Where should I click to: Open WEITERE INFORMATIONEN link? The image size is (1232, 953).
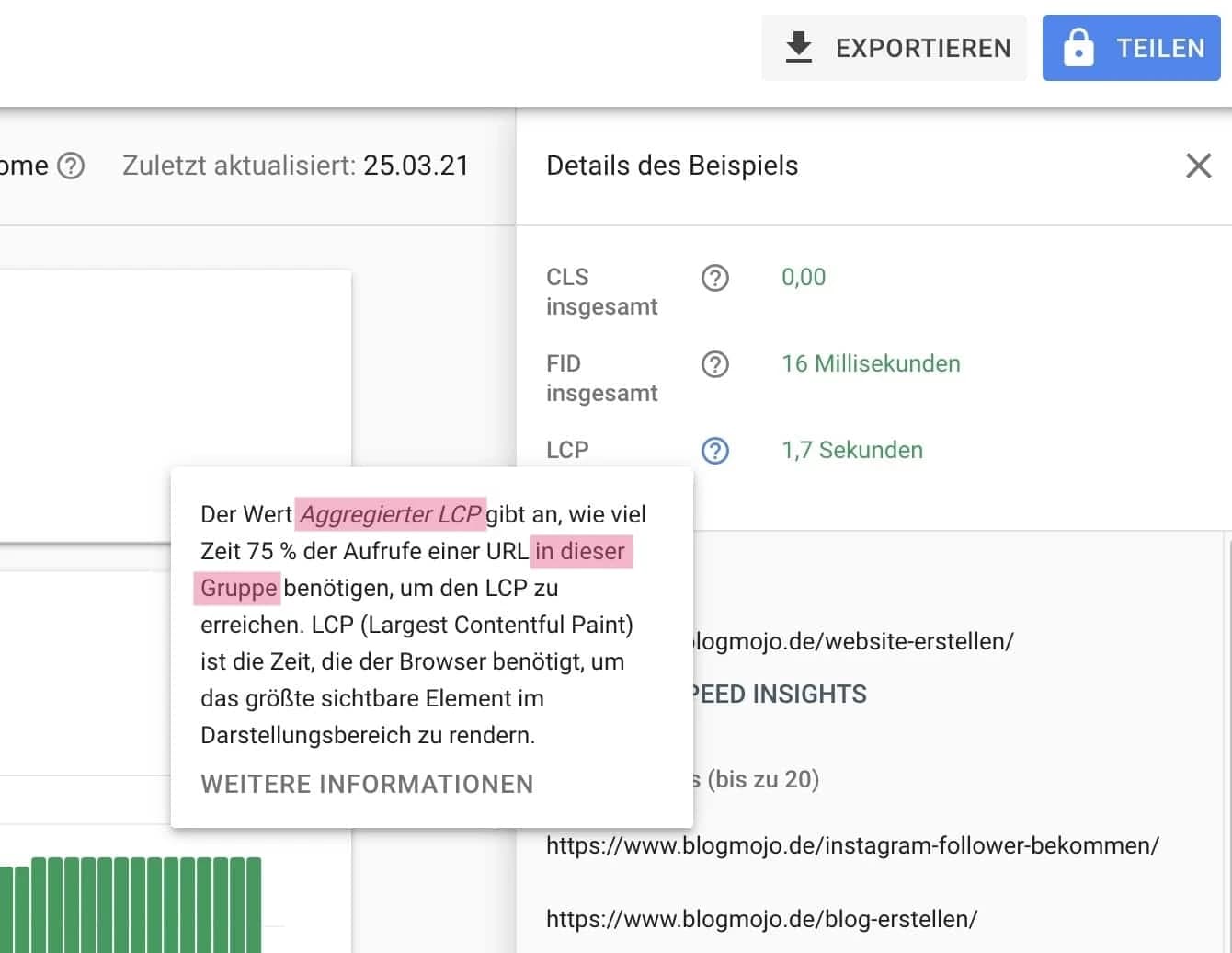[x=367, y=784]
